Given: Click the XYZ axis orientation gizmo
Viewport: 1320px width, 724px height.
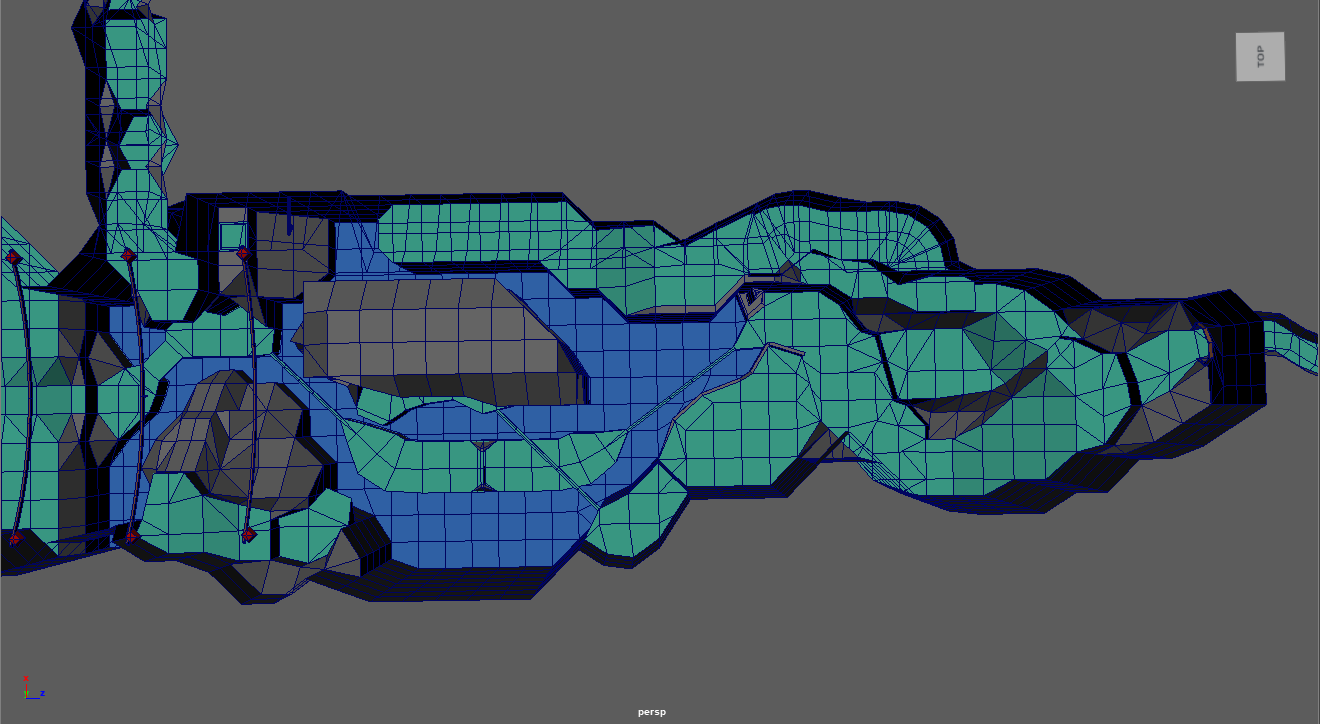Looking at the screenshot, I should (x=31, y=689).
